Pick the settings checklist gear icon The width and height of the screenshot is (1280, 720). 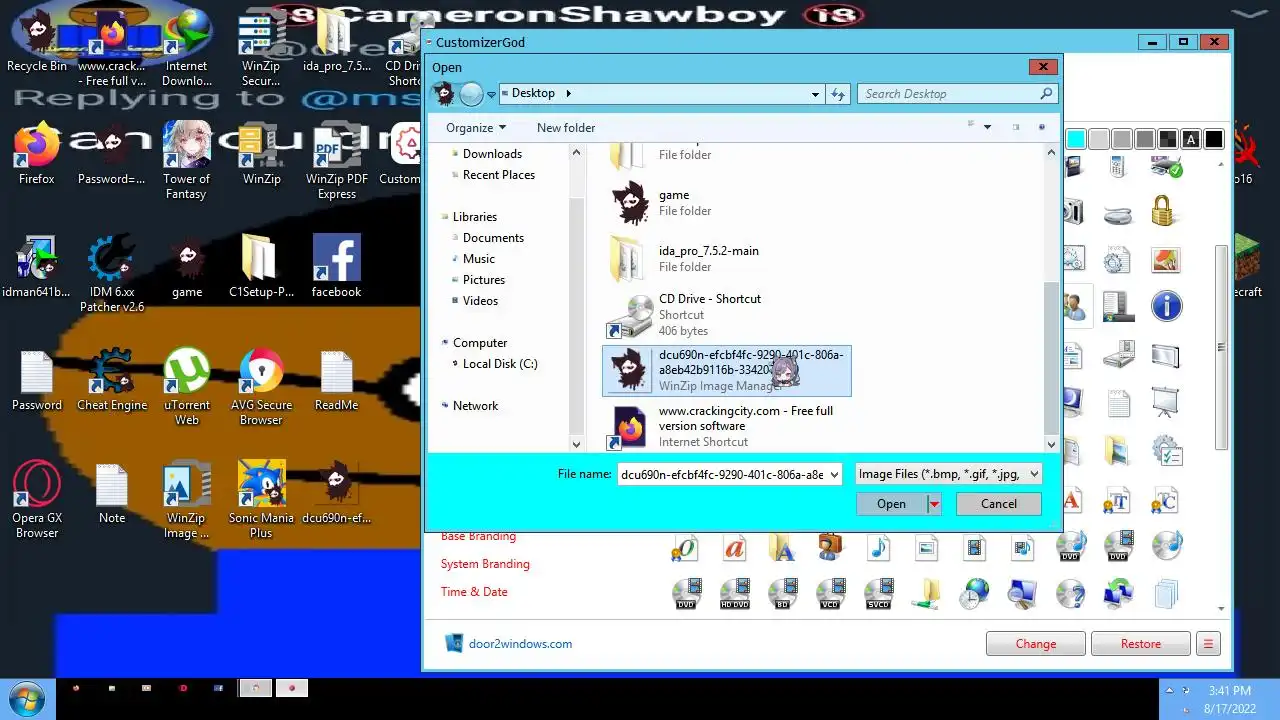(x=1166, y=450)
